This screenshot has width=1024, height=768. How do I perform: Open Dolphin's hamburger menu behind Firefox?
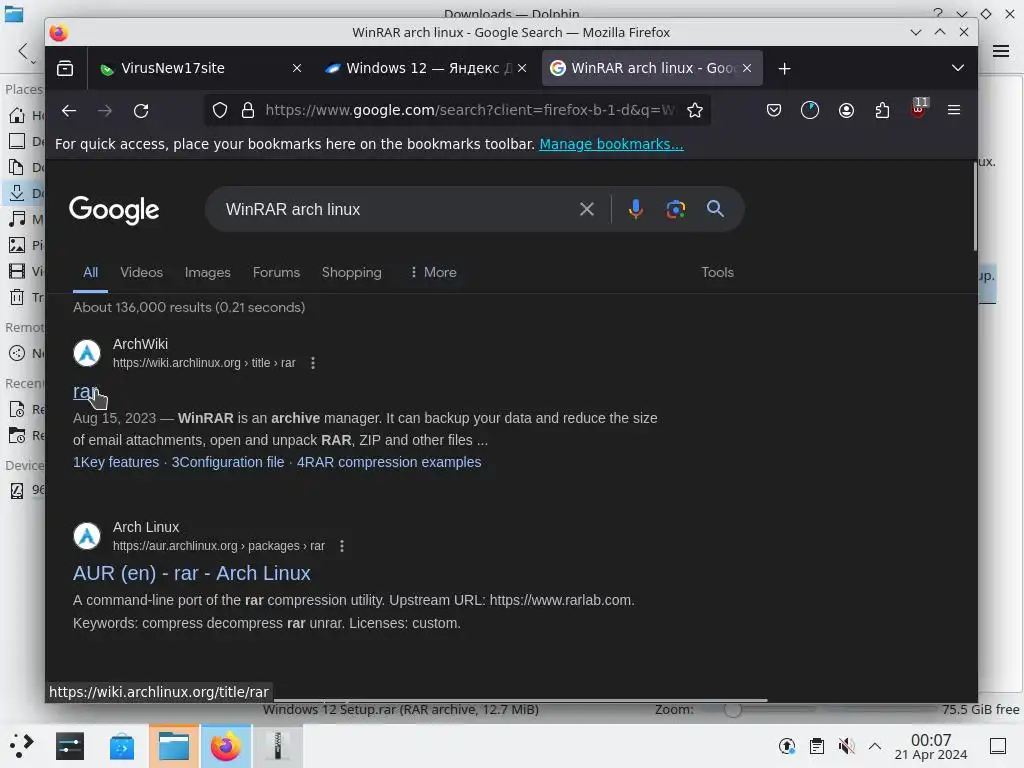1000,51
